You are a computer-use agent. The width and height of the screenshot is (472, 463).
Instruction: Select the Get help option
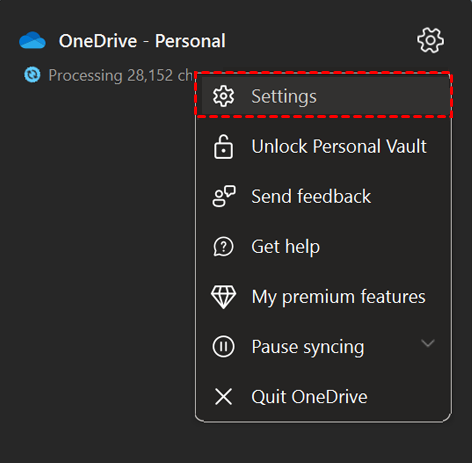(323, 247)
